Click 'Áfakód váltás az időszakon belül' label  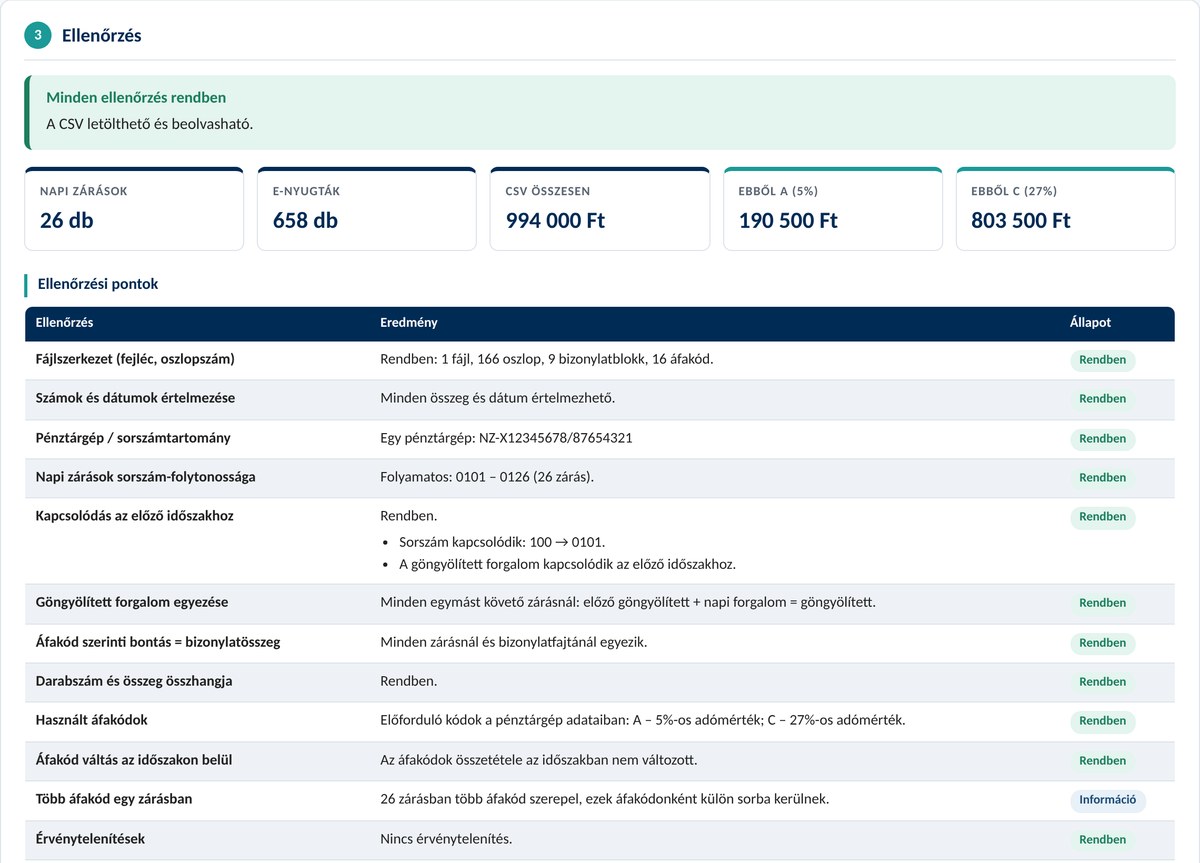point(134,760)
